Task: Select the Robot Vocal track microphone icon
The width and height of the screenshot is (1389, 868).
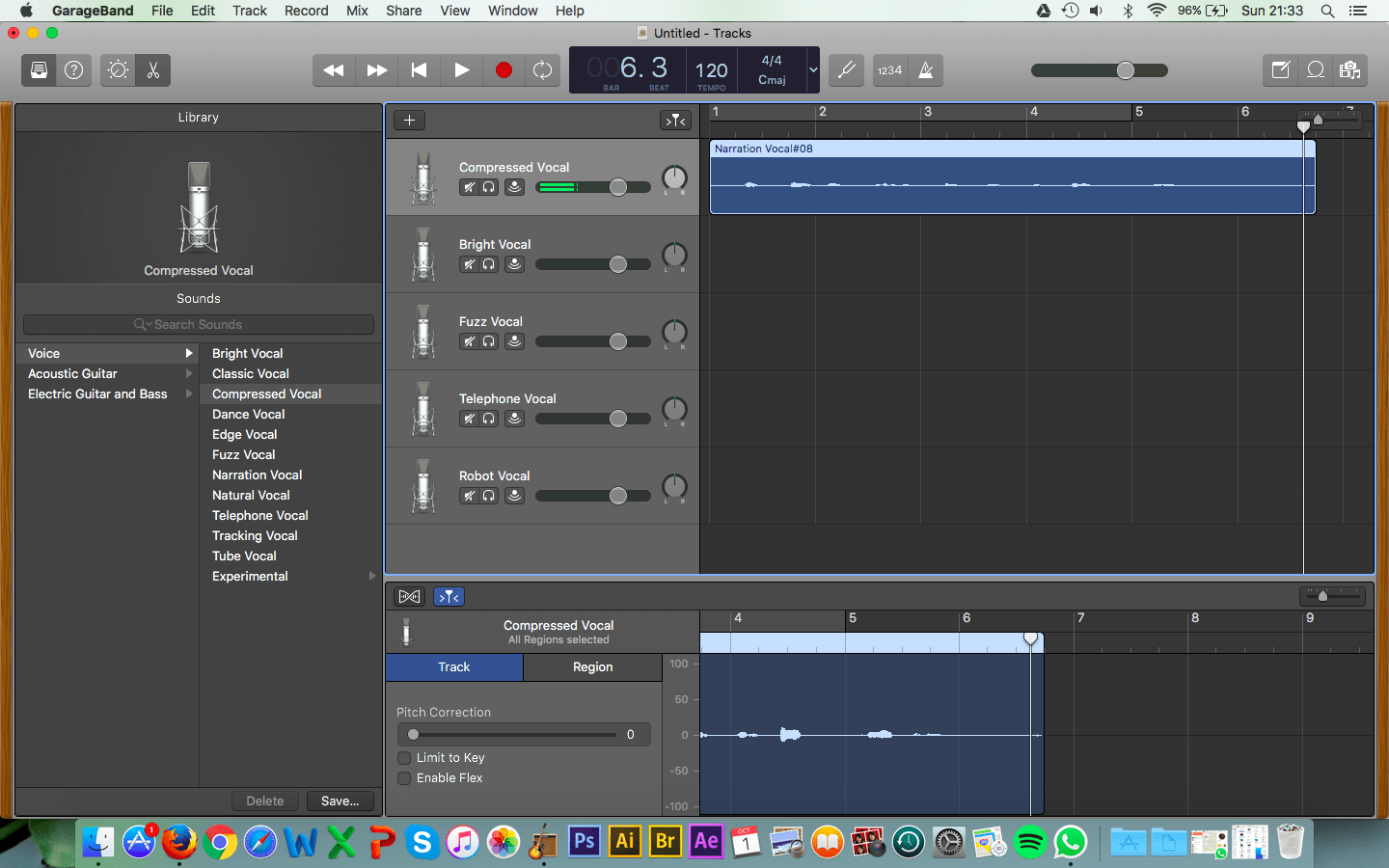Action: pyautogui.click(x=422, y=486)
